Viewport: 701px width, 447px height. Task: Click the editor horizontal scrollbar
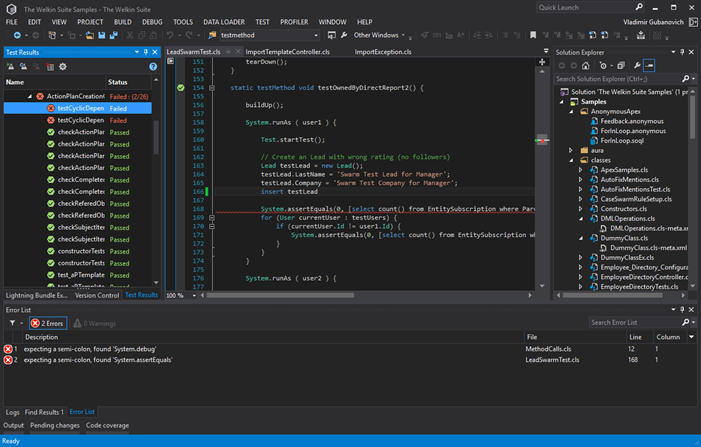point(280,295)
